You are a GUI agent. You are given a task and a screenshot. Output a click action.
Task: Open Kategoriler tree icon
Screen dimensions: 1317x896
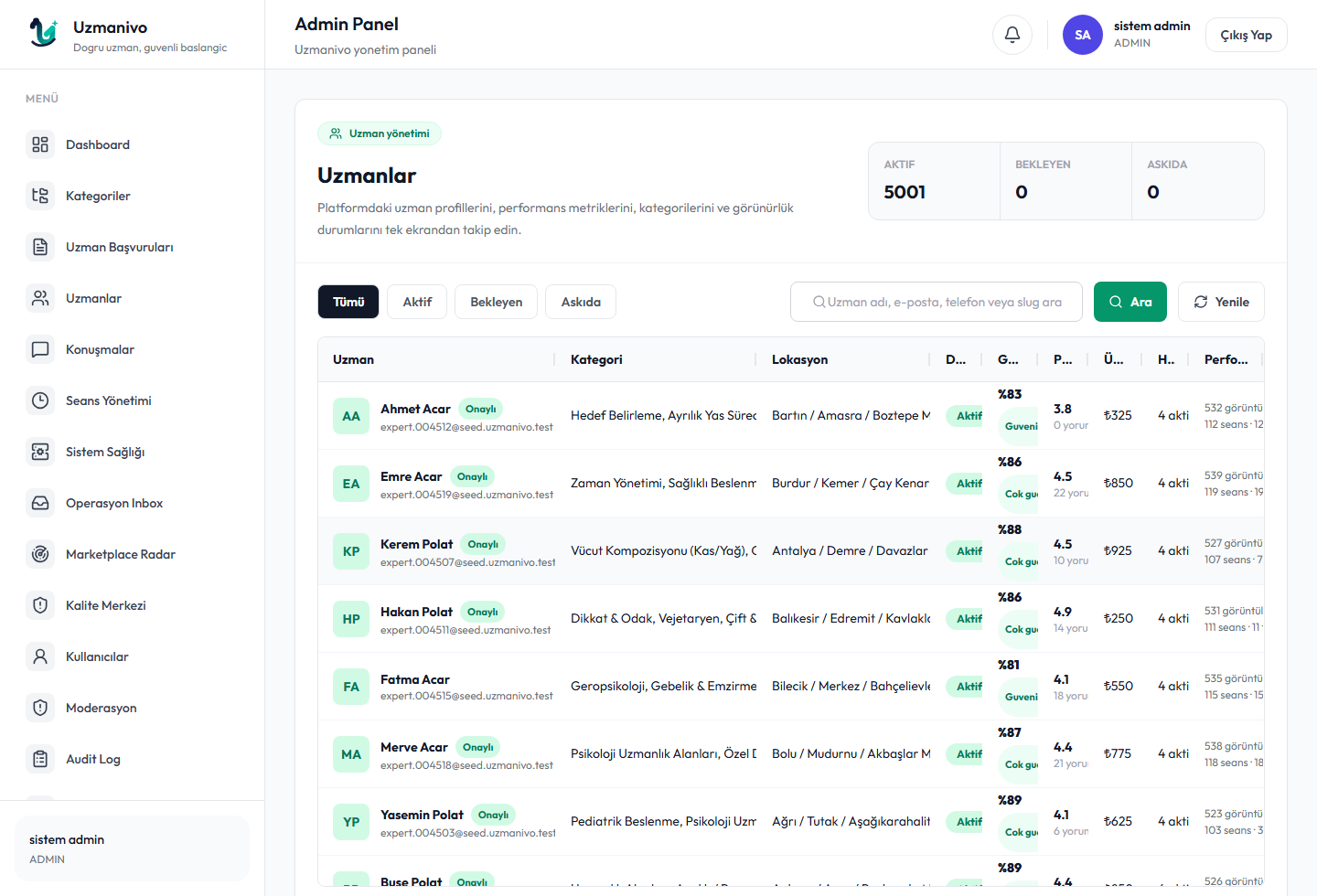40,196
